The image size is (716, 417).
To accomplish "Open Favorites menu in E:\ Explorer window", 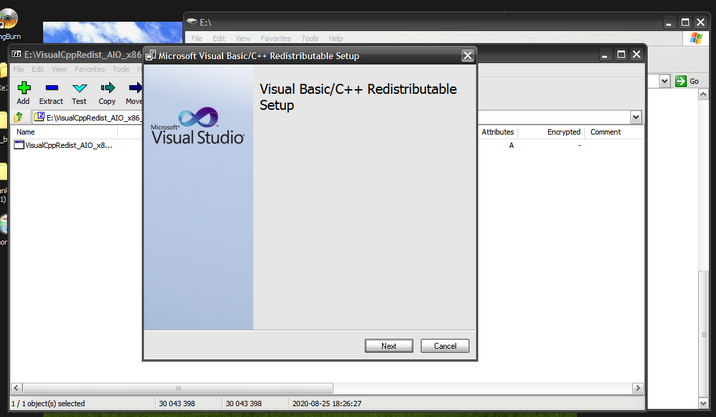I will [276, 38].
